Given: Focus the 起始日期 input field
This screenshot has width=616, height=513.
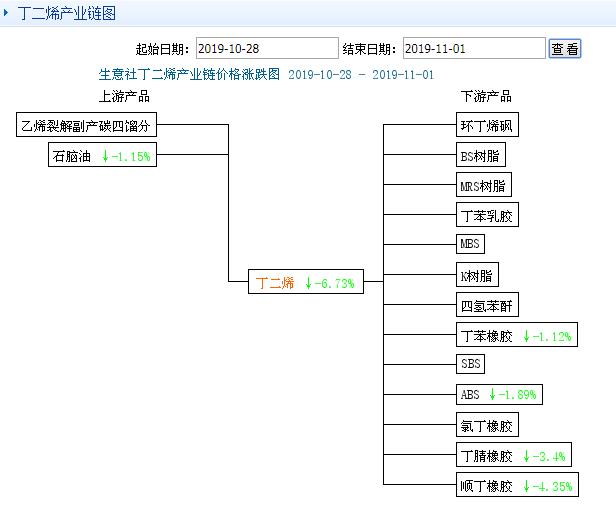Looking at the screenshot, I should click(267, 48).
